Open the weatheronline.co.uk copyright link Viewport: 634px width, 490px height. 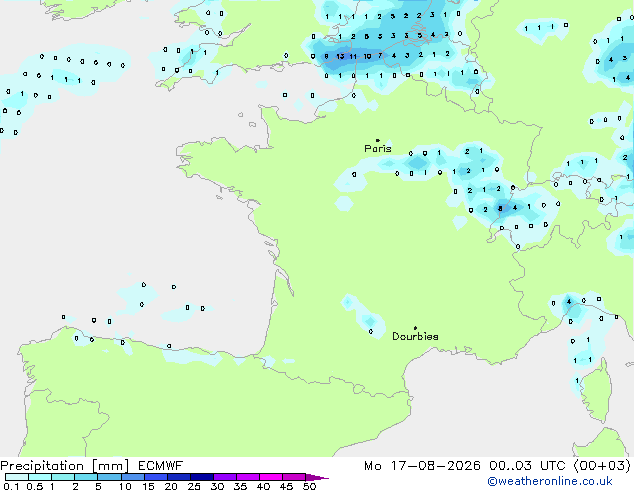point(550,481)
